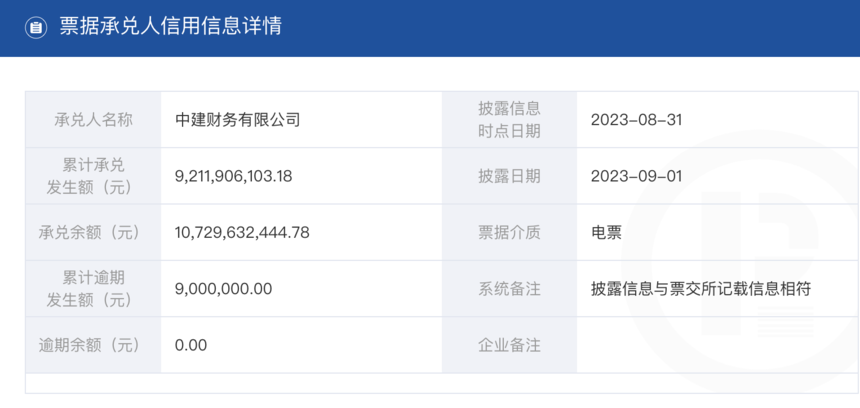Select the disclosure date 2023-09-01
The image size is (860, 408).
pos(637,176)
